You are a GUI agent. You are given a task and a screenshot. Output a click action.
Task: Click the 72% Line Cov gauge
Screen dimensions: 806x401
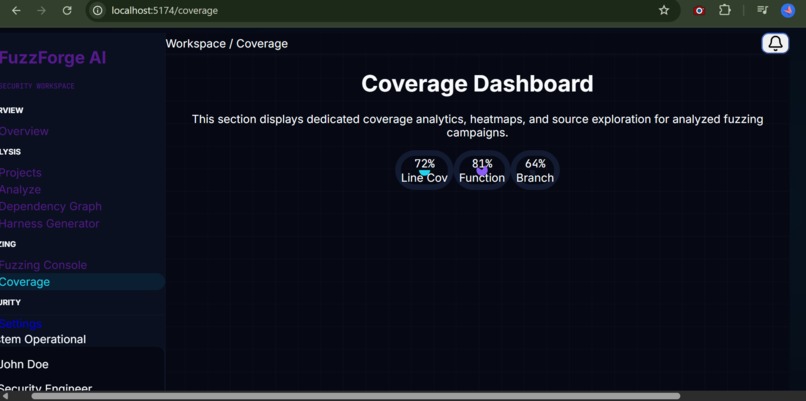(424, 170)
